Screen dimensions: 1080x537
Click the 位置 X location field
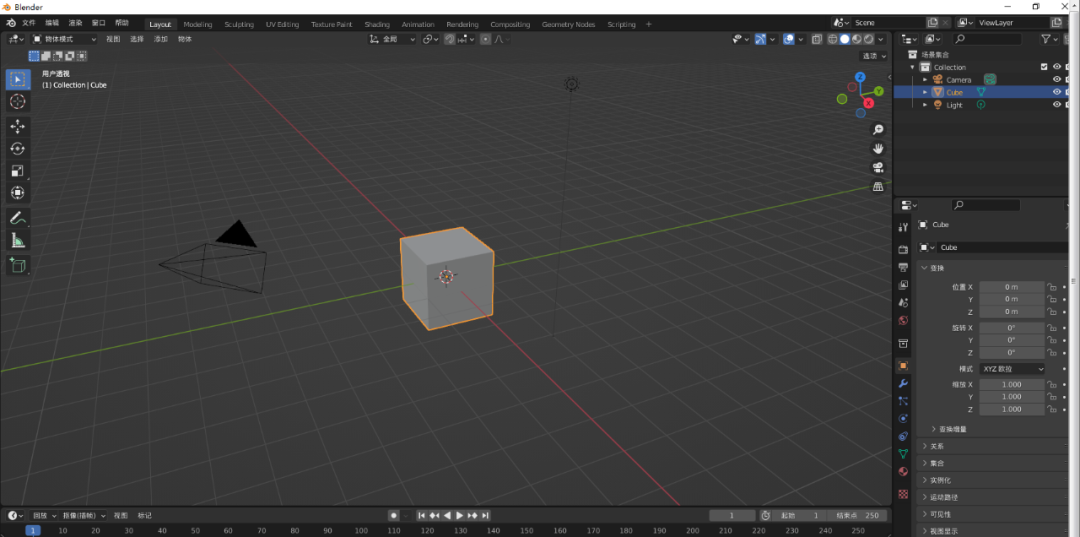1011,287
